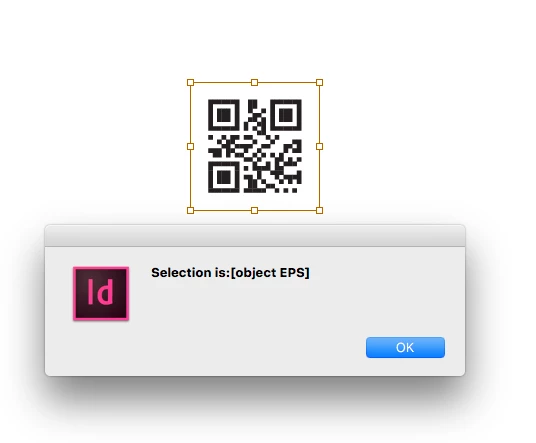This screenshot has width=536, height=443.
Task: Select the left-middle handle of the frame
Action: pyautogui.click(x=190, y=147)
